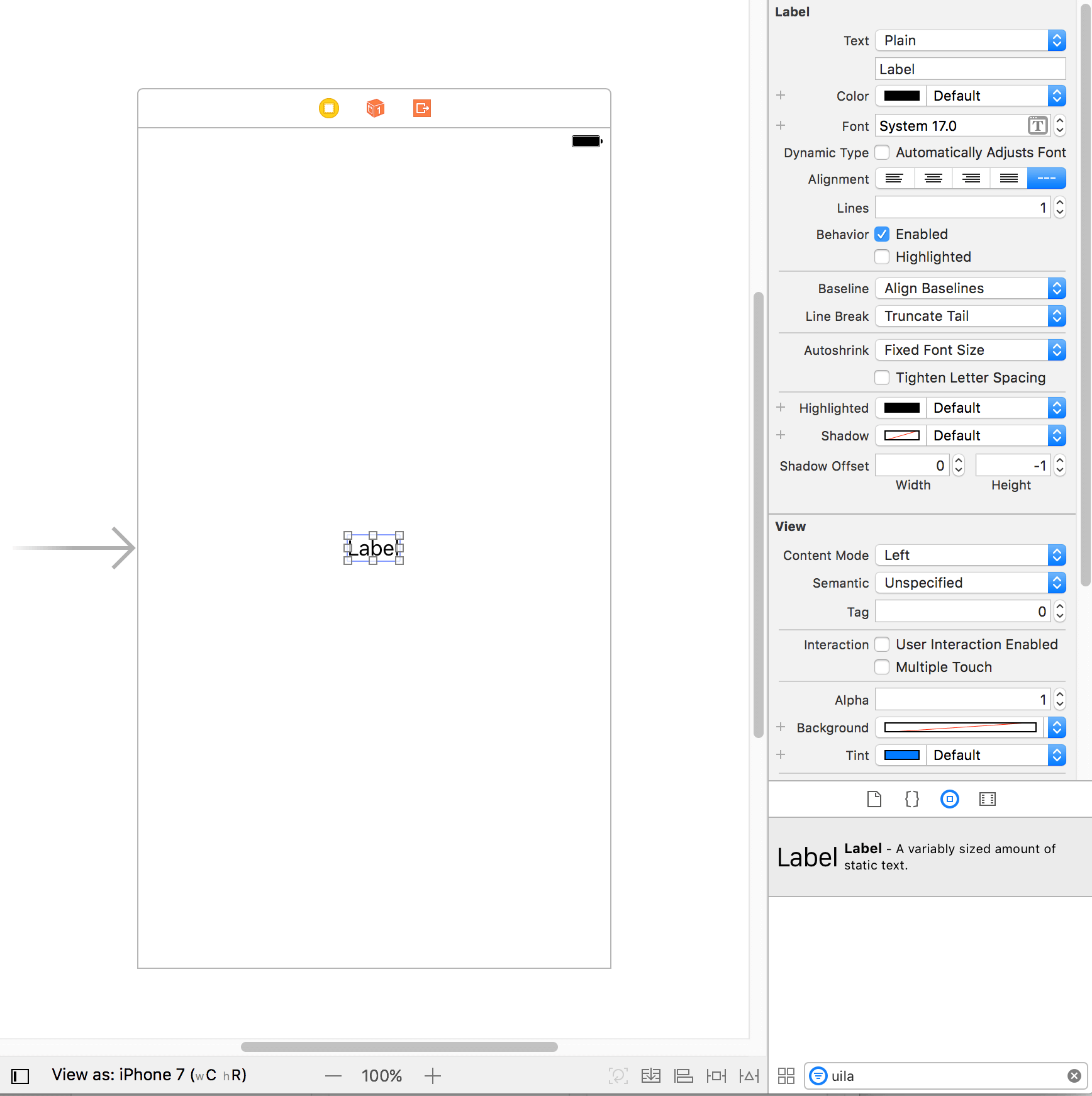Open the Embed In Stack icon
Viewport: 1092px width, 1096px height.
651,1076
